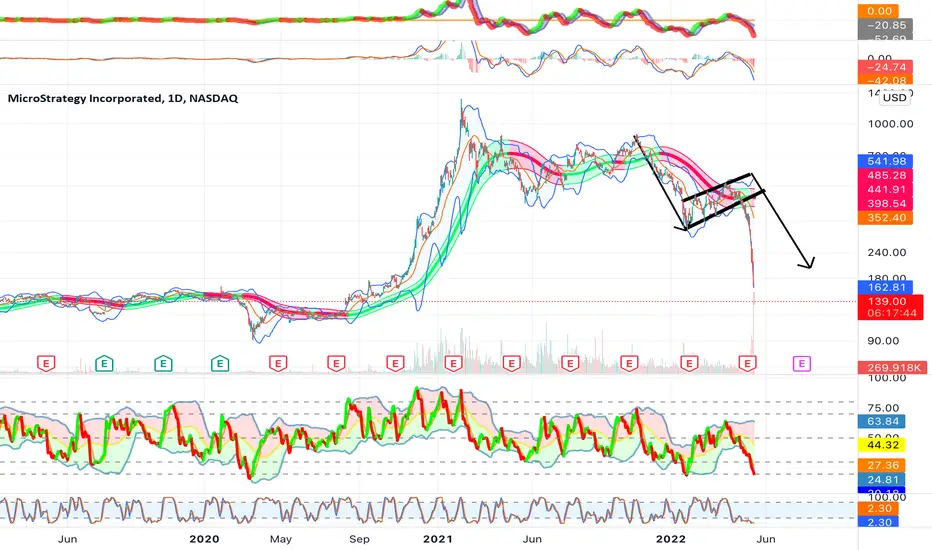932x550 pixels.
Task: Click the 06:17:44 bar countdown label
Action: click(891, 313)
